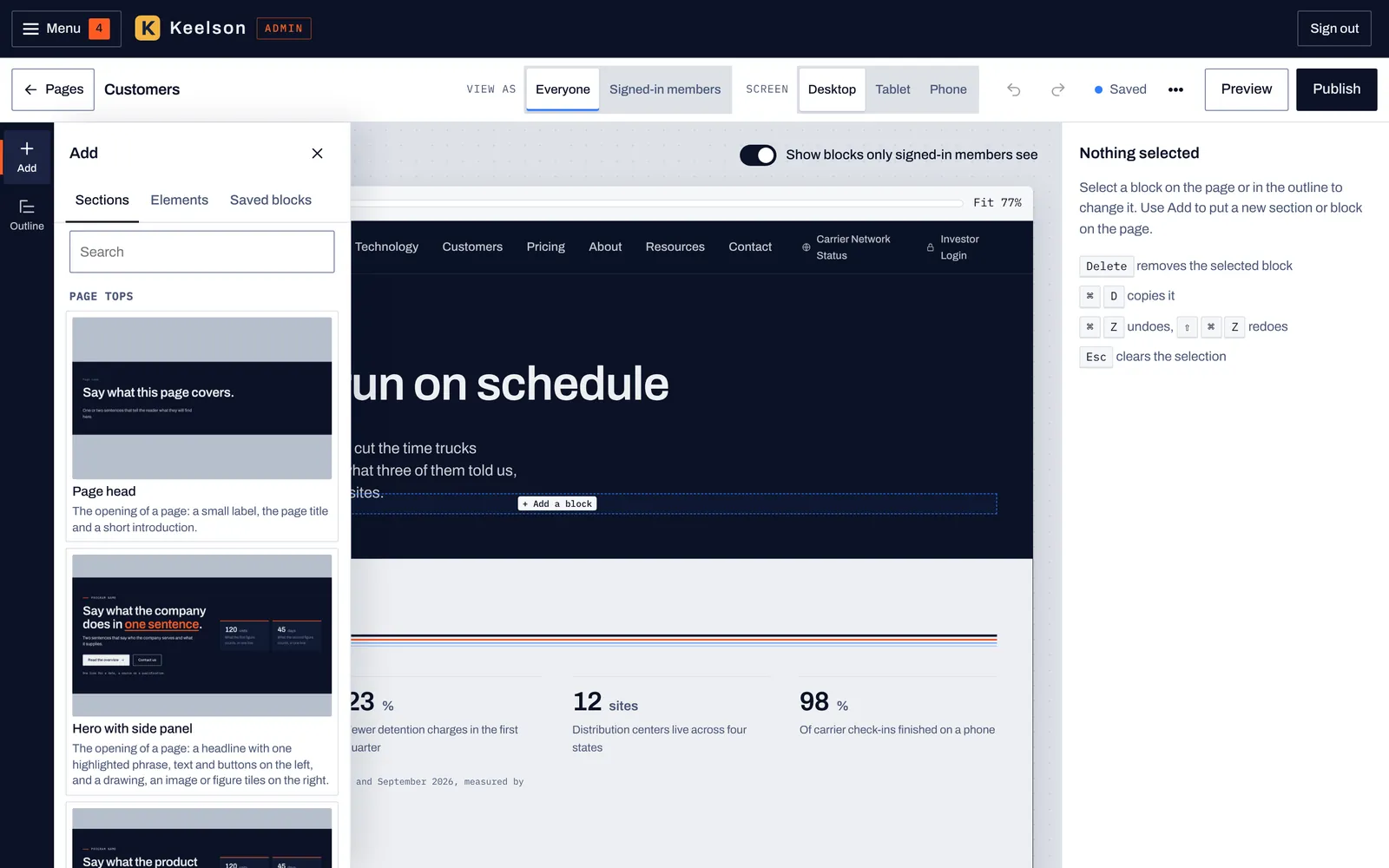This screenshot has height=868, width=1389.
Task: Click Technology in the page navigation
Action: click(386, 247)
